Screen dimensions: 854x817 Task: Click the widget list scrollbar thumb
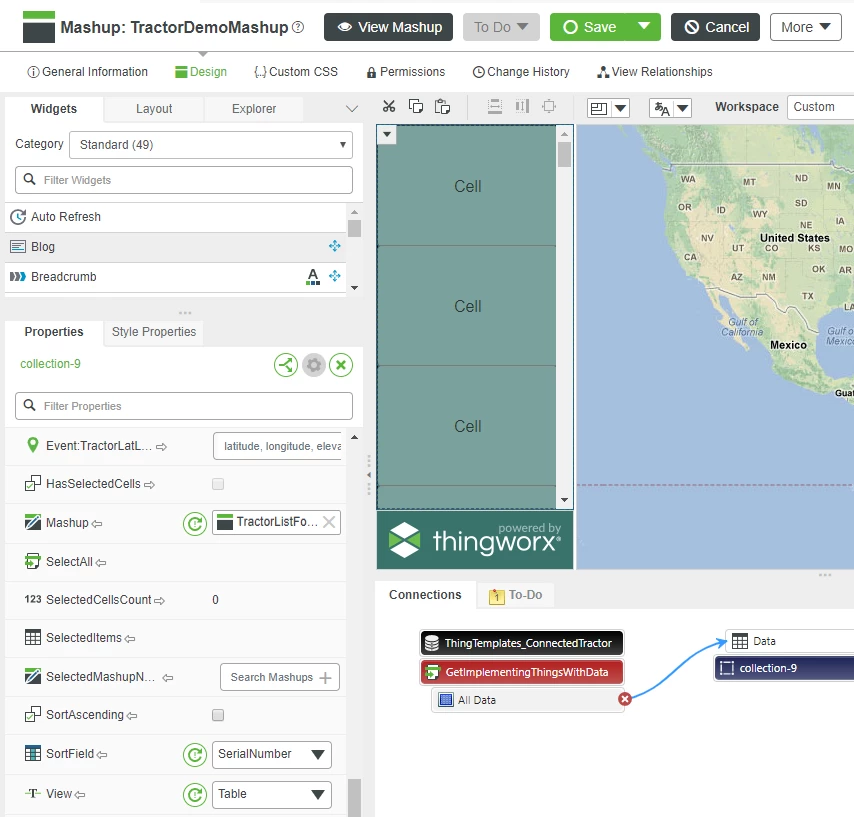click(x=354, y=228)
